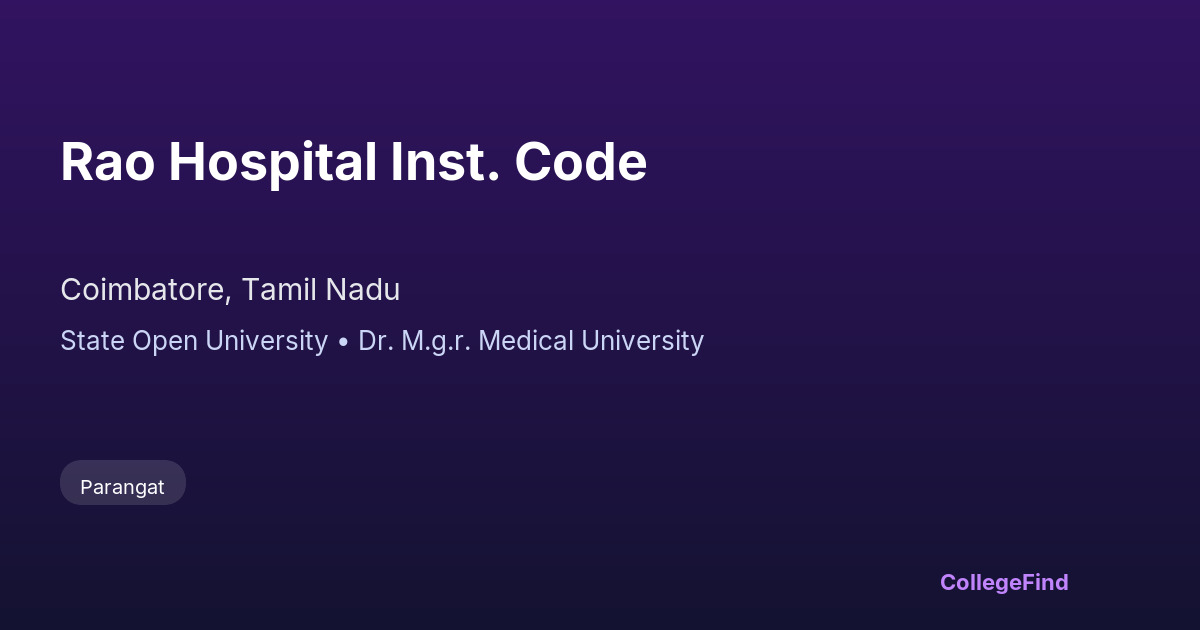Click the bullet separator between university names

[x=343, y=342]
